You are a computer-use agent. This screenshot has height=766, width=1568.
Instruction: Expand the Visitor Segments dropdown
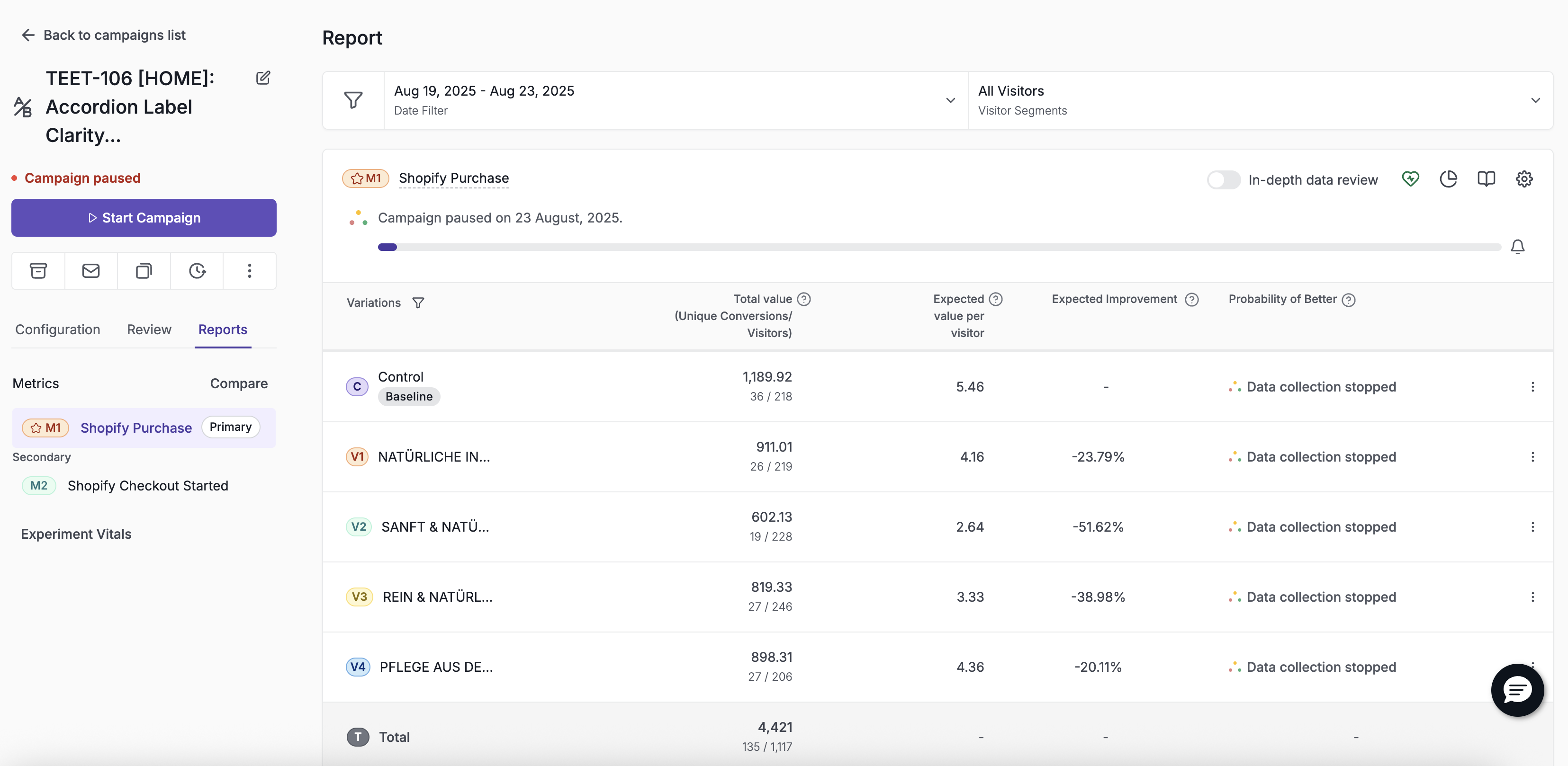(1260, 100)
